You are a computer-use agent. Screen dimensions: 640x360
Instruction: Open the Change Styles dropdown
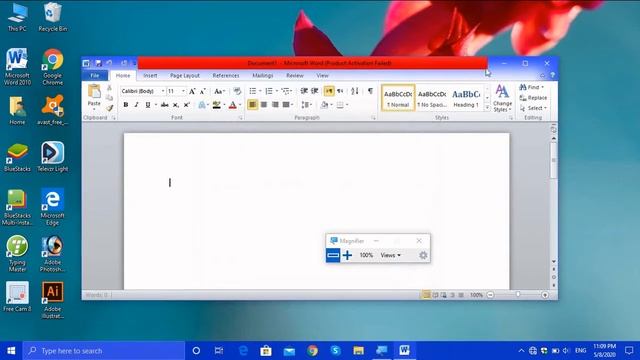[502, 98]
